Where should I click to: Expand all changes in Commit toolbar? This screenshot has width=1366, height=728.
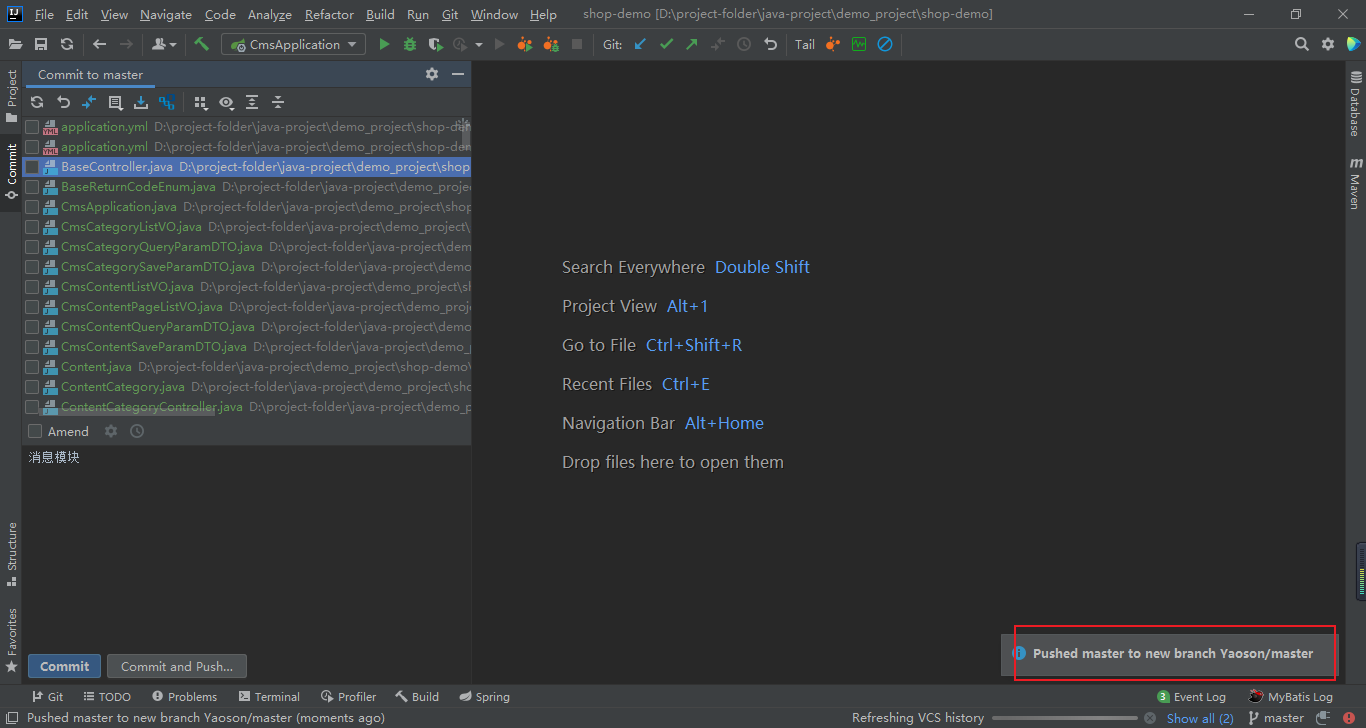(x=252, y=102)
